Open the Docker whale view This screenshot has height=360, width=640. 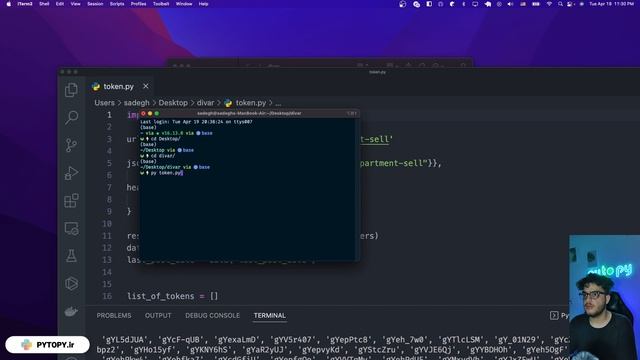tap(71, 311)
